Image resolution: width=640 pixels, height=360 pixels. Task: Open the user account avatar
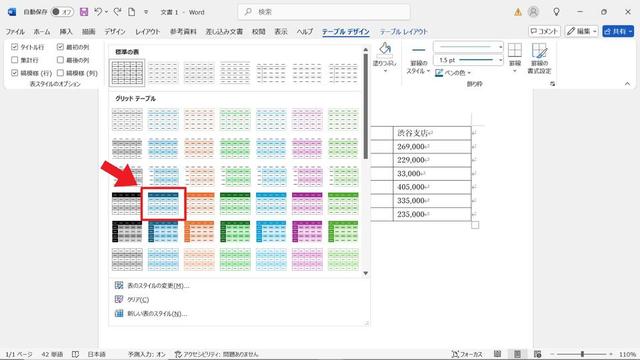(x=533, y=12)
